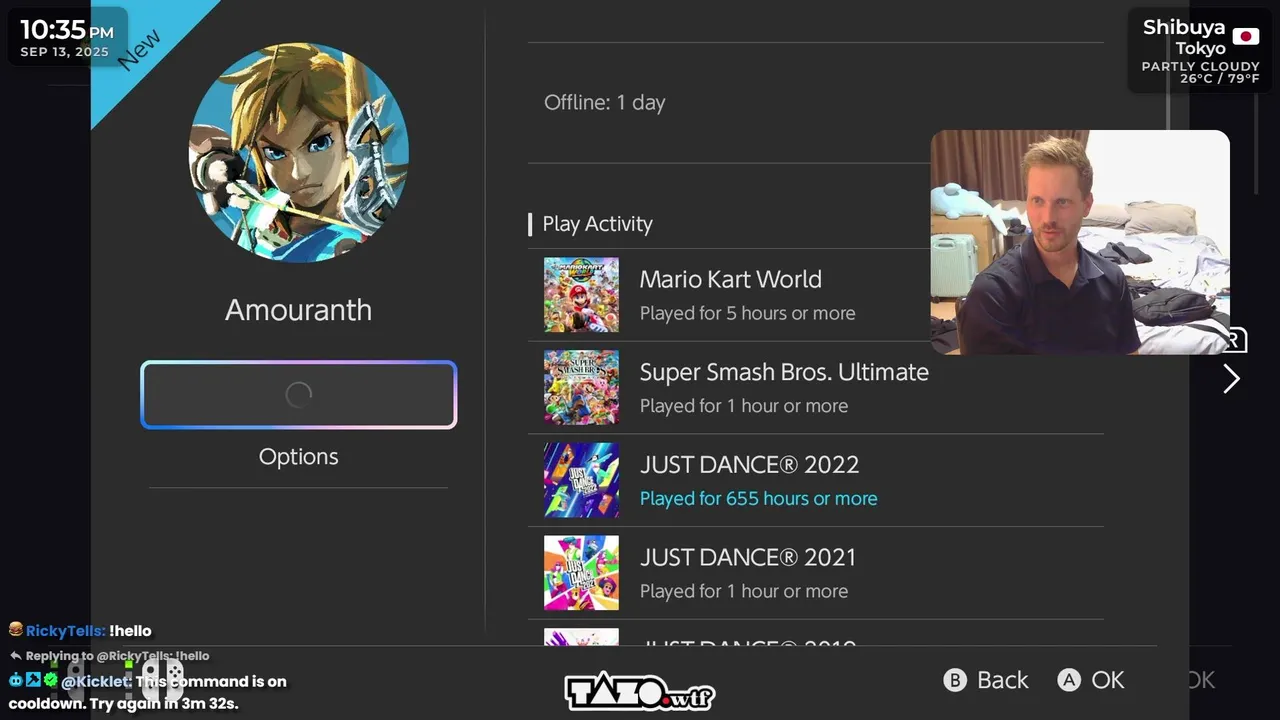Click the 10:35 PM clock overlay
The image size is (1280, 720).
[67, 37]
